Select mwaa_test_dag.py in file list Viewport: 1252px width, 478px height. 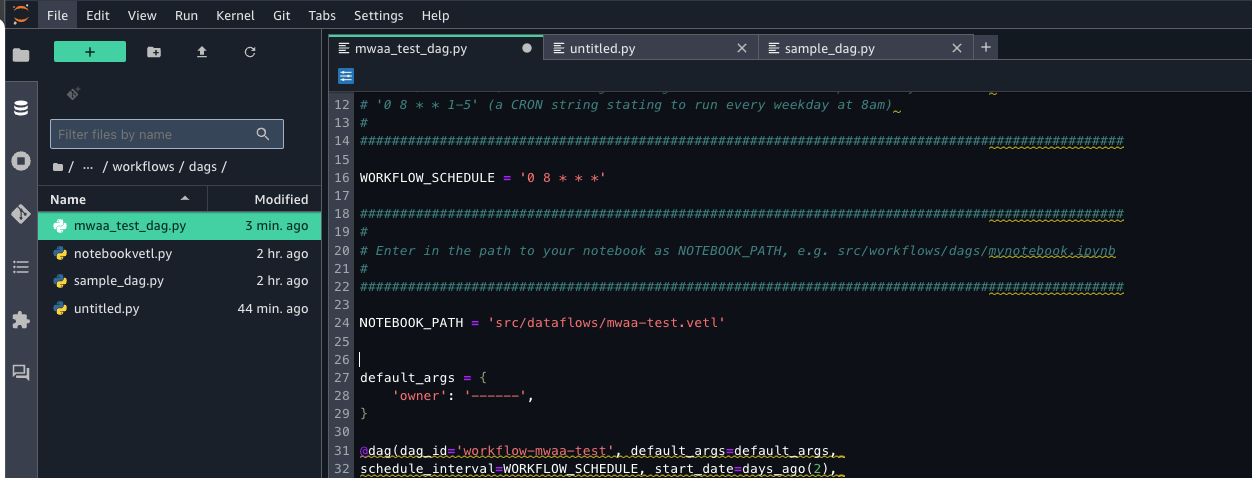(x=180, y=226)
